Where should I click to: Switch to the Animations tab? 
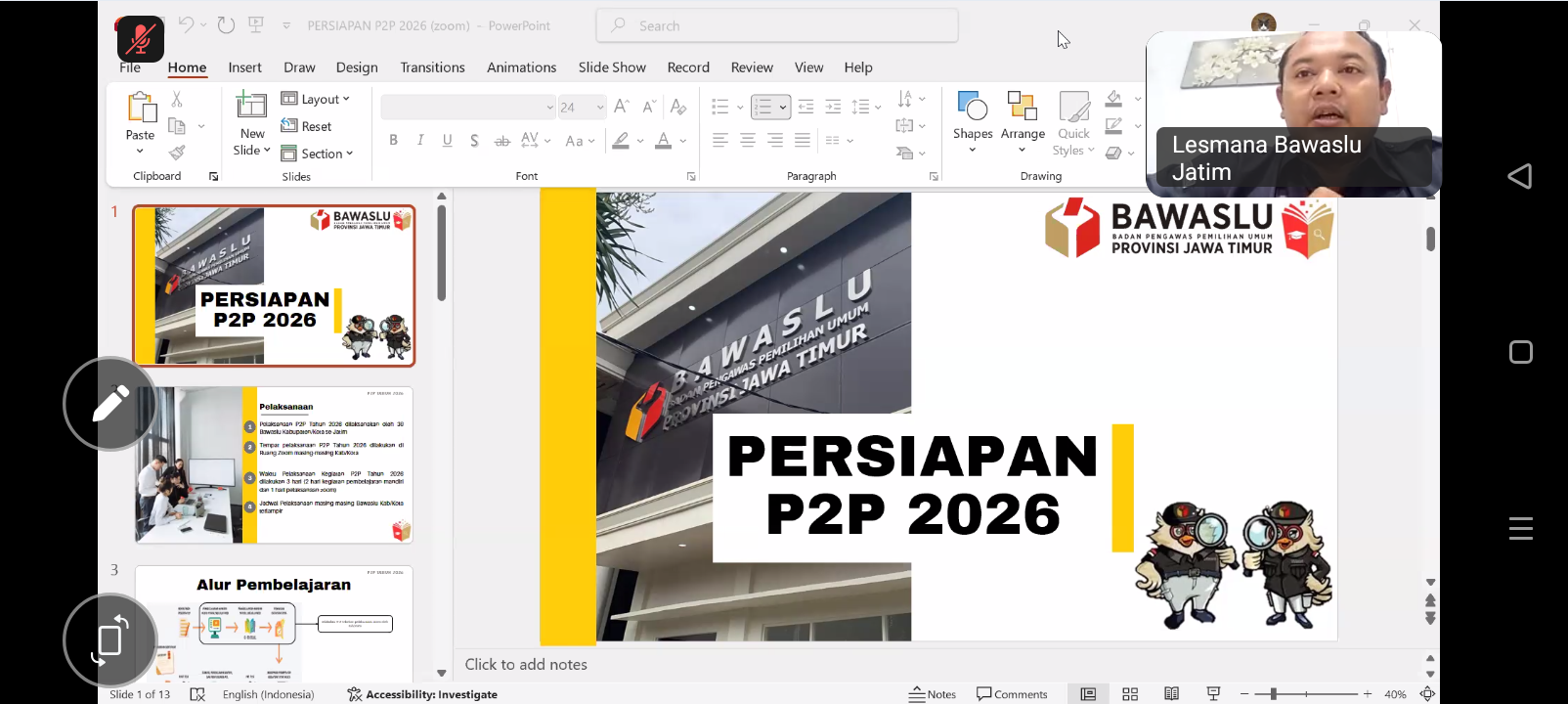[x=521, y=67]
